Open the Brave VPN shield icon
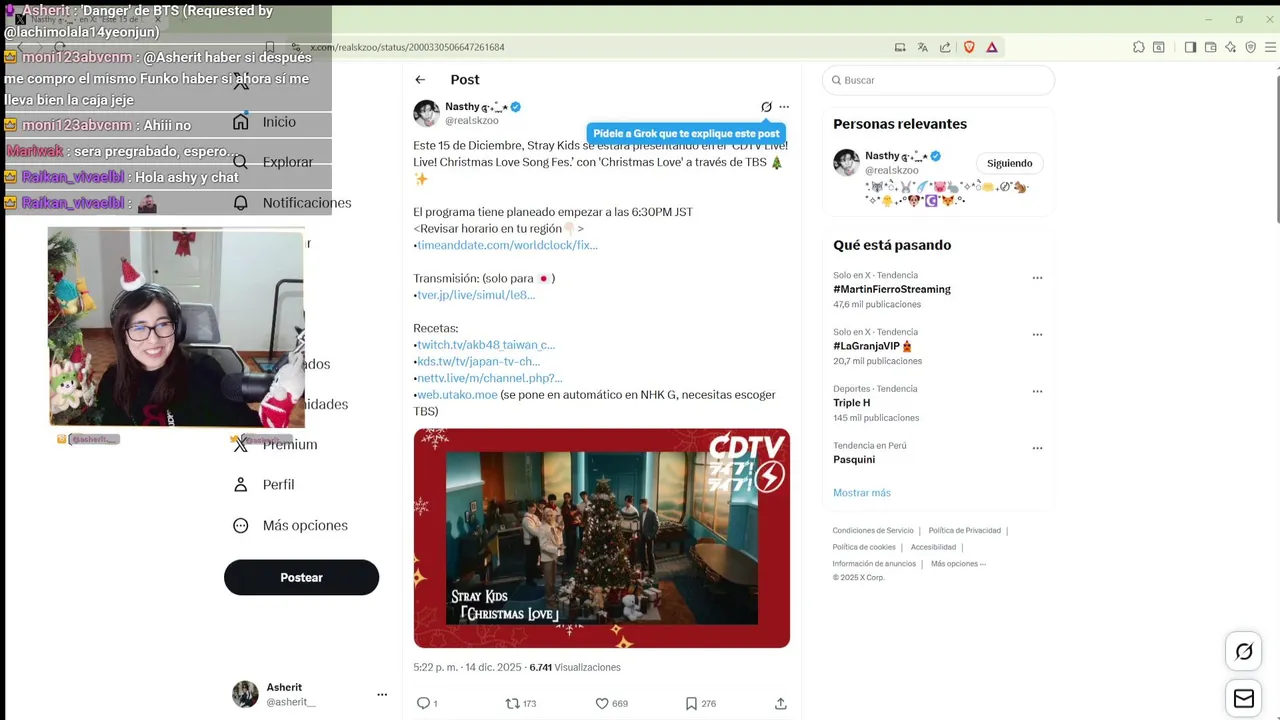The width and height of the screenshot is (1280, 720). [1251, 47]
